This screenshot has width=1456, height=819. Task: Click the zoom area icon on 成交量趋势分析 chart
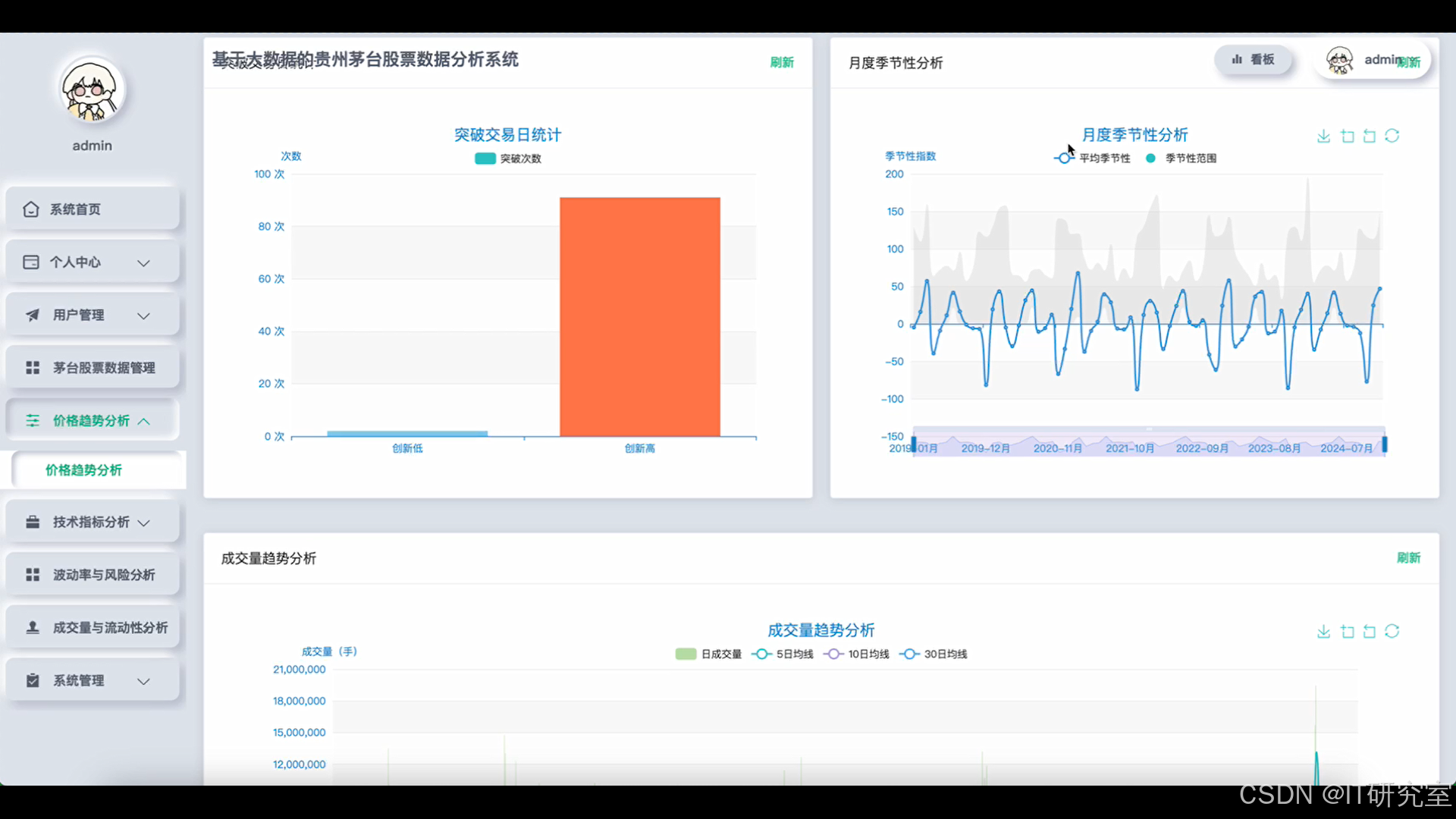[x=1348, y=631]
